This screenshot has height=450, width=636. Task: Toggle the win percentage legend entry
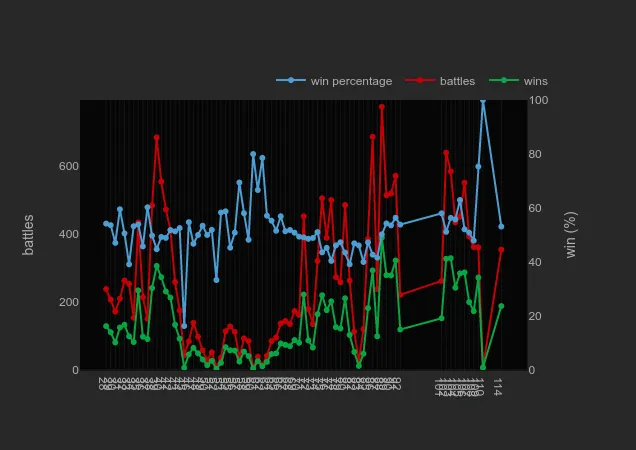(x=334, y=81)
